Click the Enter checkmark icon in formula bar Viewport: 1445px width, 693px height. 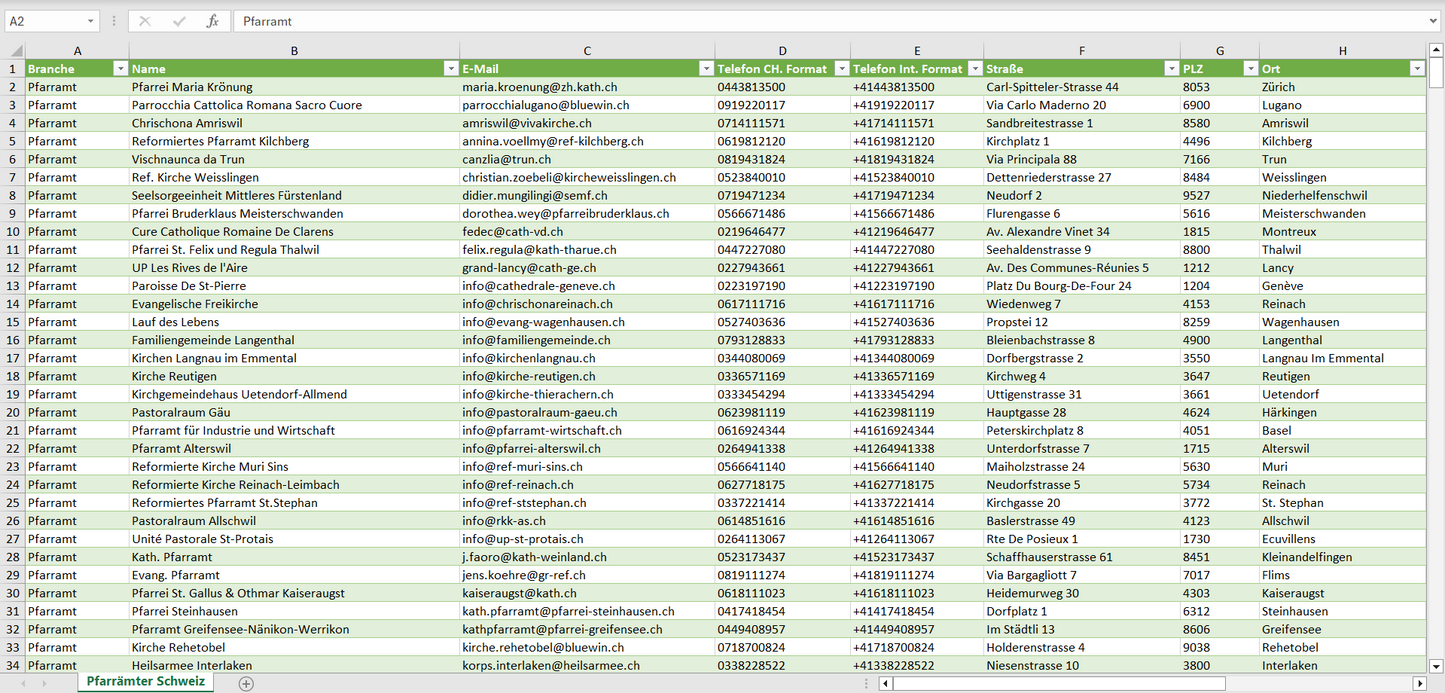point(179,21)
